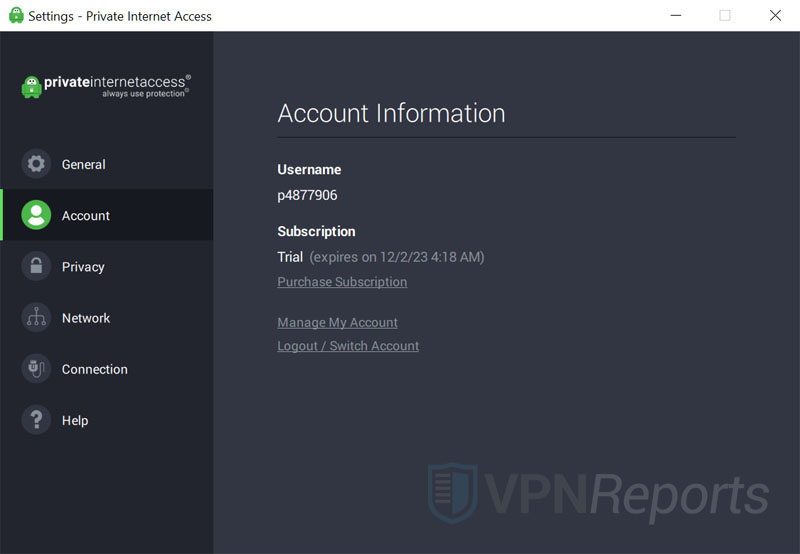
Task: Close the Settings window
Action: click(775, 16)
